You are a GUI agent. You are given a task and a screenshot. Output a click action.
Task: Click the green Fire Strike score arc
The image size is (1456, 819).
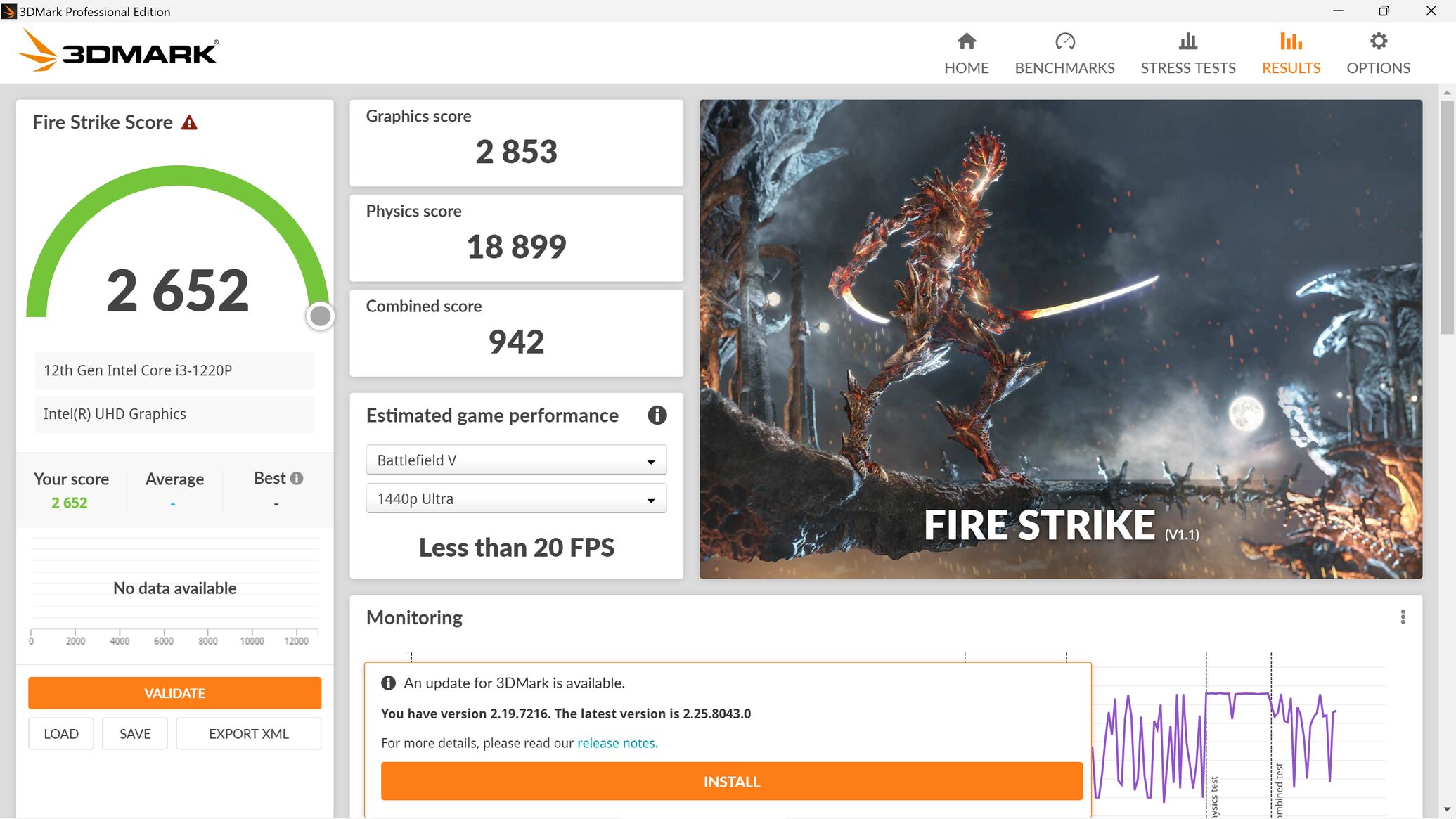coord(177,176)
